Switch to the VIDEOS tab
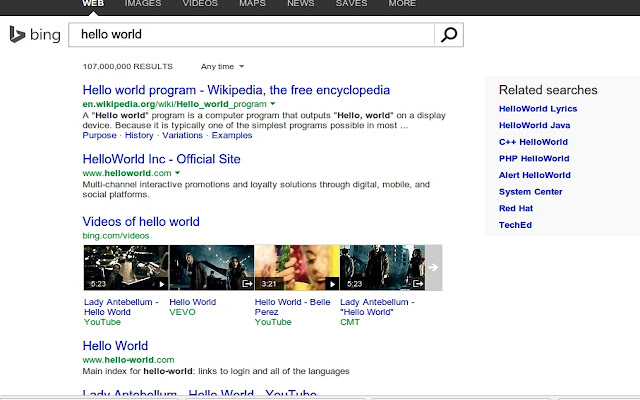The height and width of the screenshot is (400, 640). pos(200,4)
